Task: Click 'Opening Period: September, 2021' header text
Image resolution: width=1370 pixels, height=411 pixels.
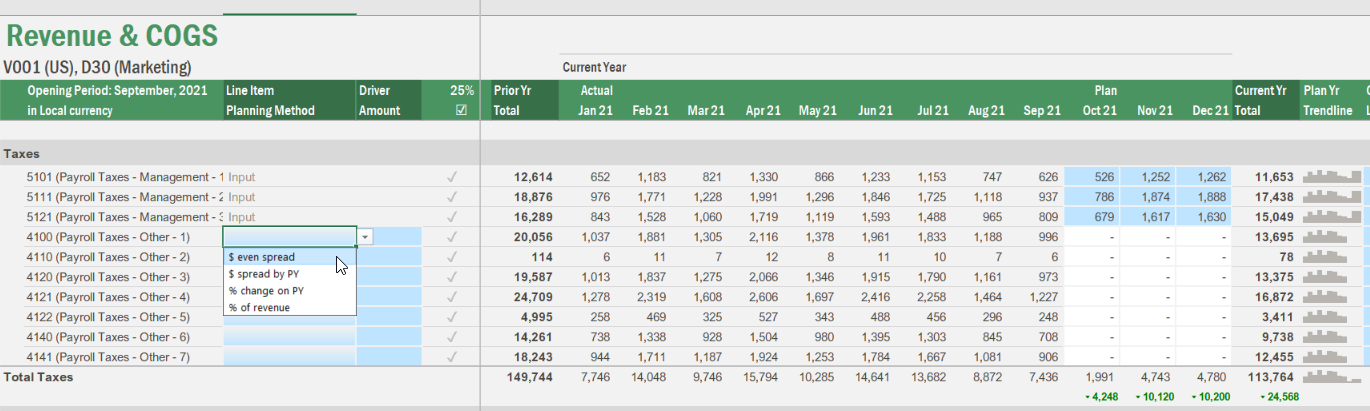Action: pos(117,91)
